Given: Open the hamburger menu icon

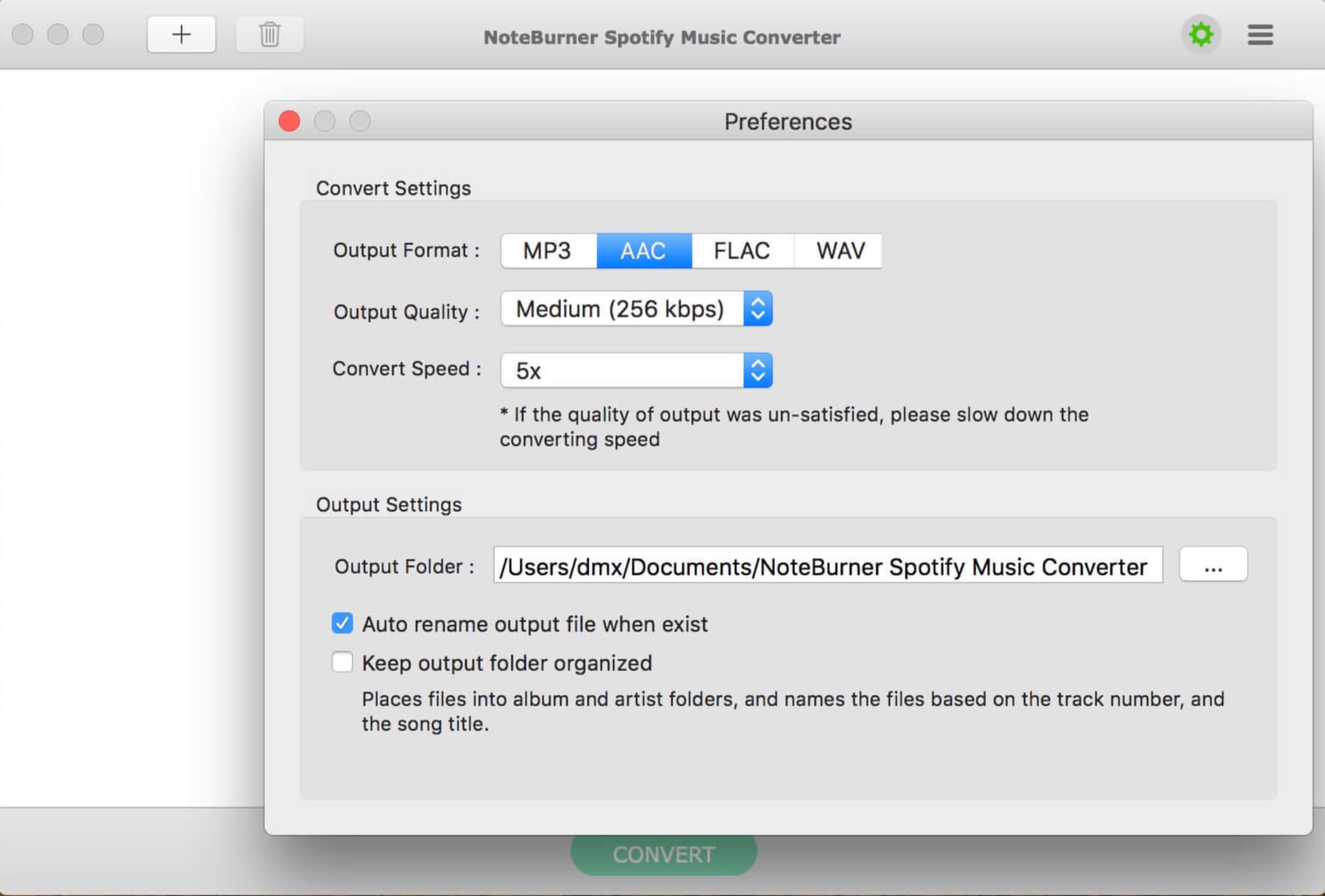Looking at the screenshot, I should (1260, 35).
